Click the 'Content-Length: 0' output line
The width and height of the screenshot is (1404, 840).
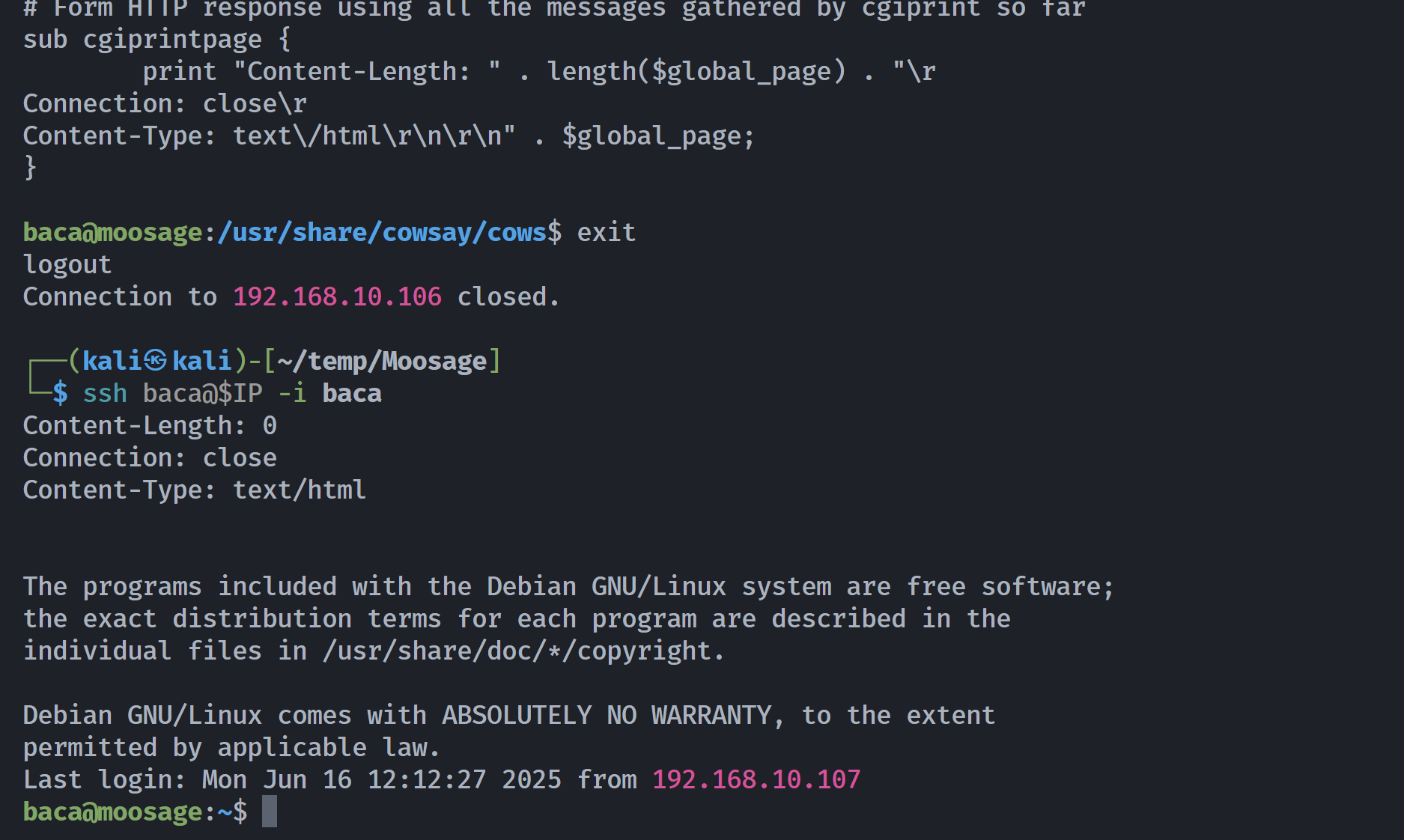(150, 425)
